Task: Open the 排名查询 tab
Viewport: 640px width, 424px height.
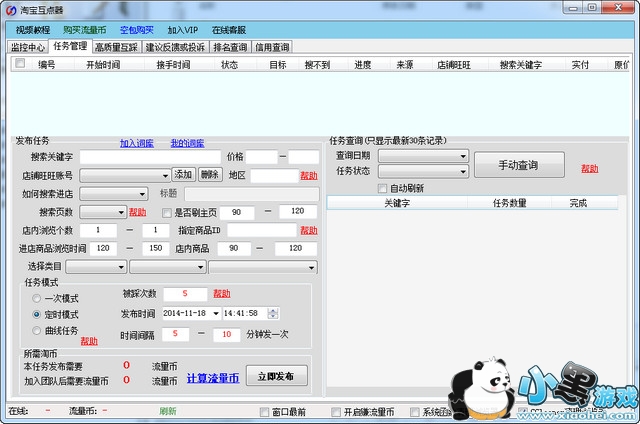Action: tap(231, 47)
